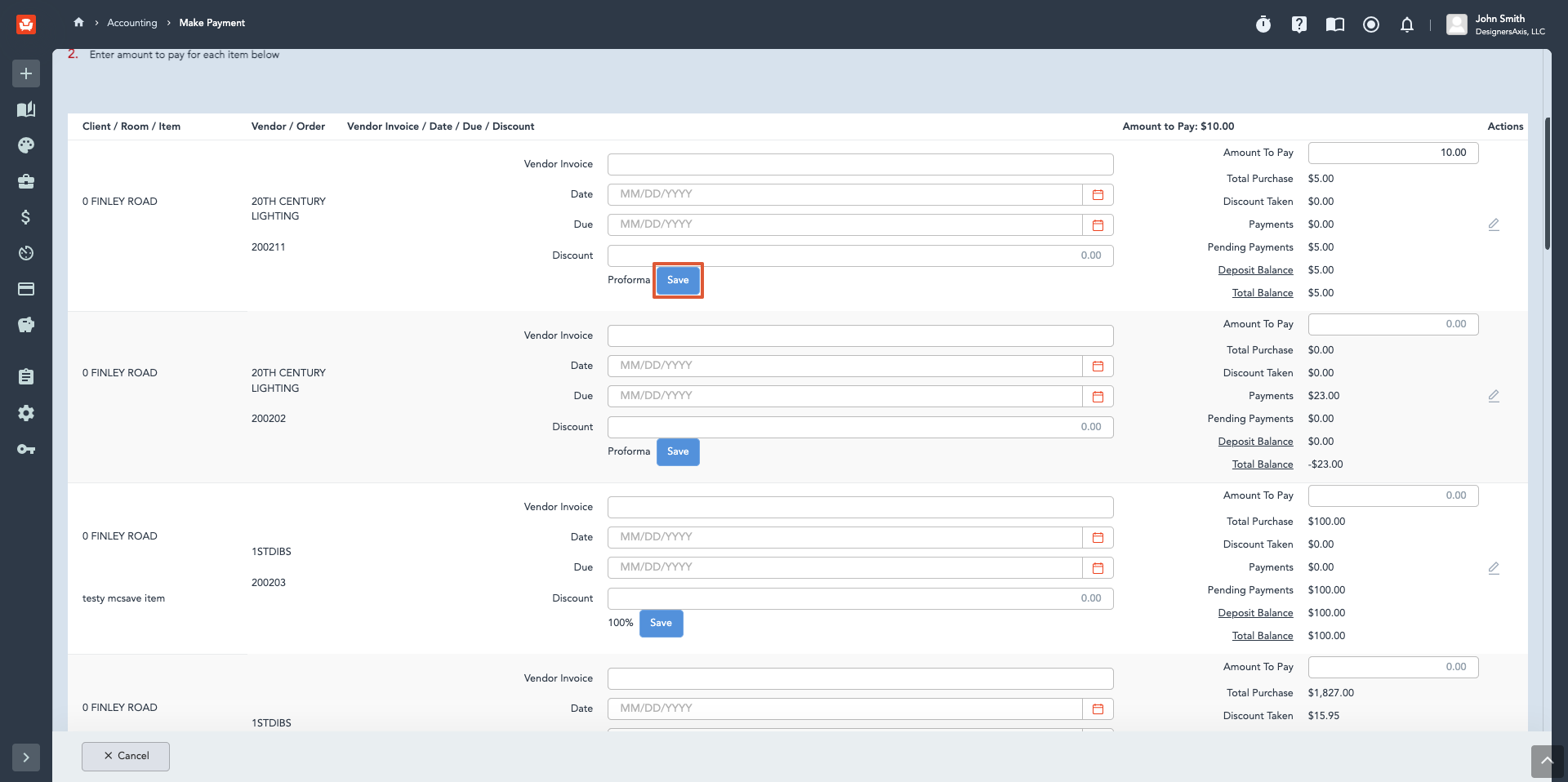This screenshot has width=1568, height=782.
Task: Open the guide book icon in header
Action: pyautogui.click(x=1335, y=24)
